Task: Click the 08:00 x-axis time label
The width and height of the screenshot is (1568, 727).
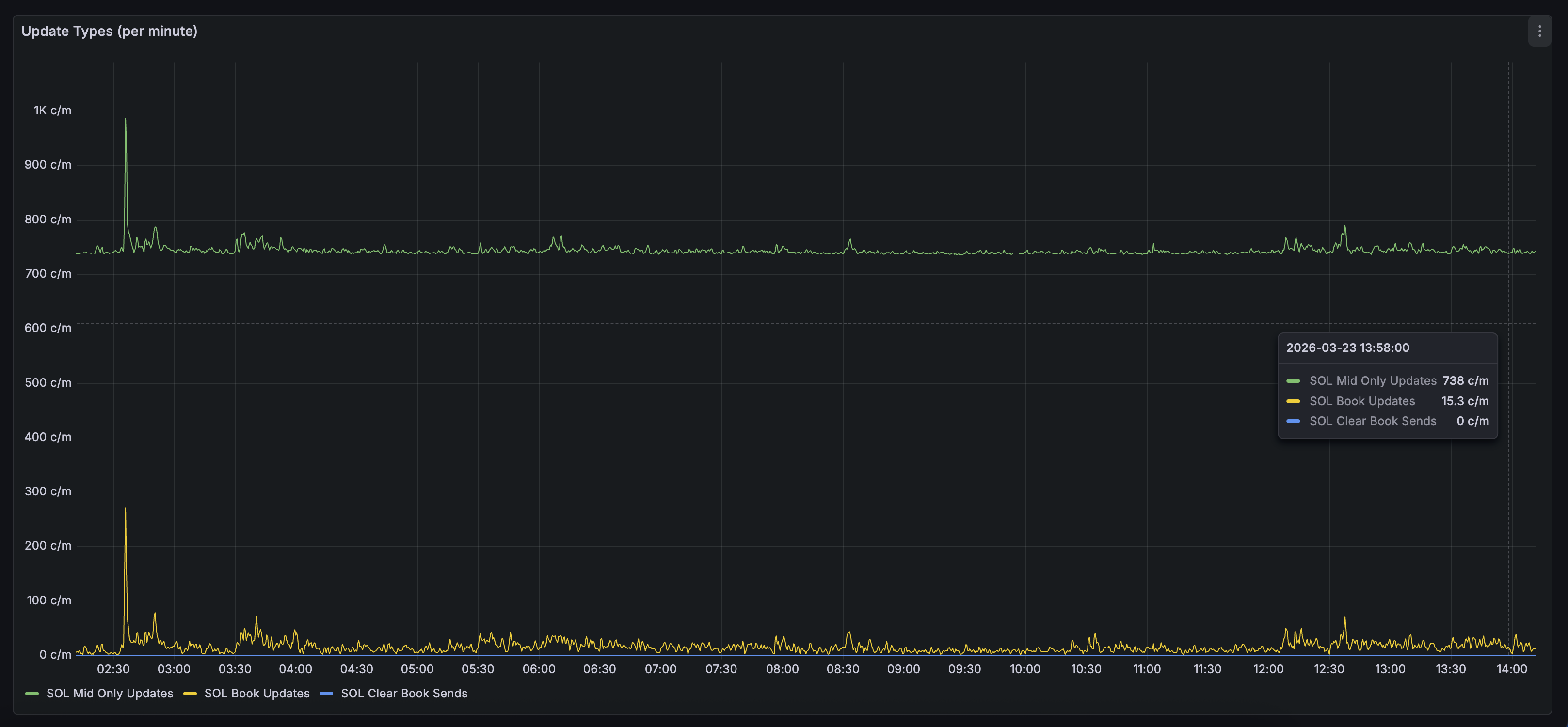Action: (x=782, y=669)
